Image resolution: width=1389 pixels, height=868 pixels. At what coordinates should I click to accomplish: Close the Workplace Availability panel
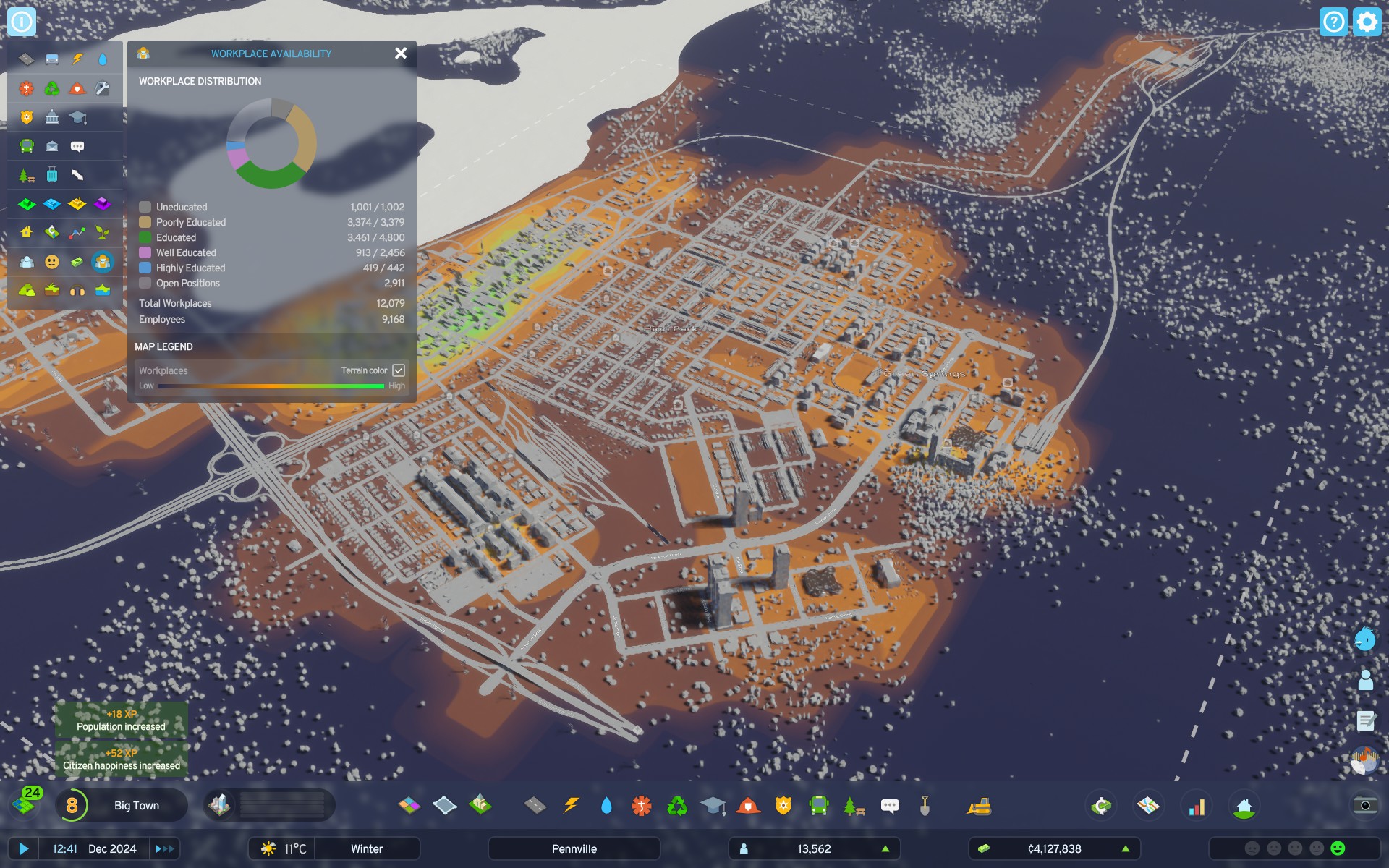click(401, 54)
